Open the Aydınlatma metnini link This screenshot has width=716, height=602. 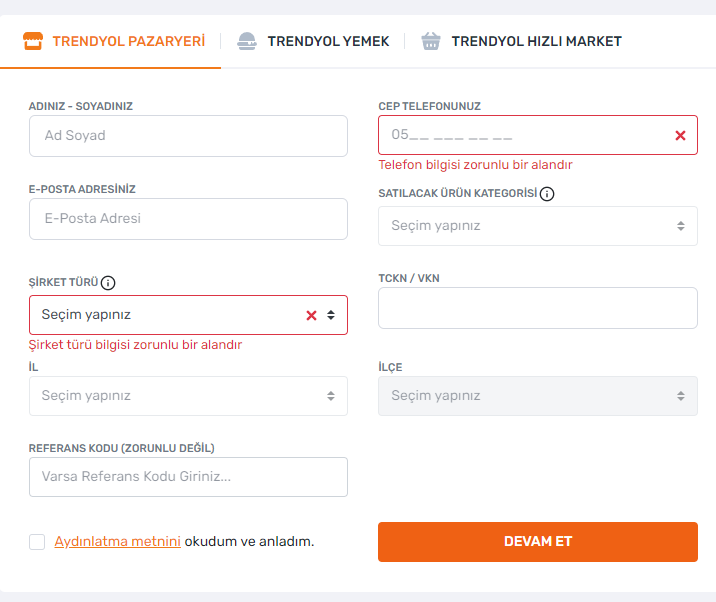tap(117, 542)
